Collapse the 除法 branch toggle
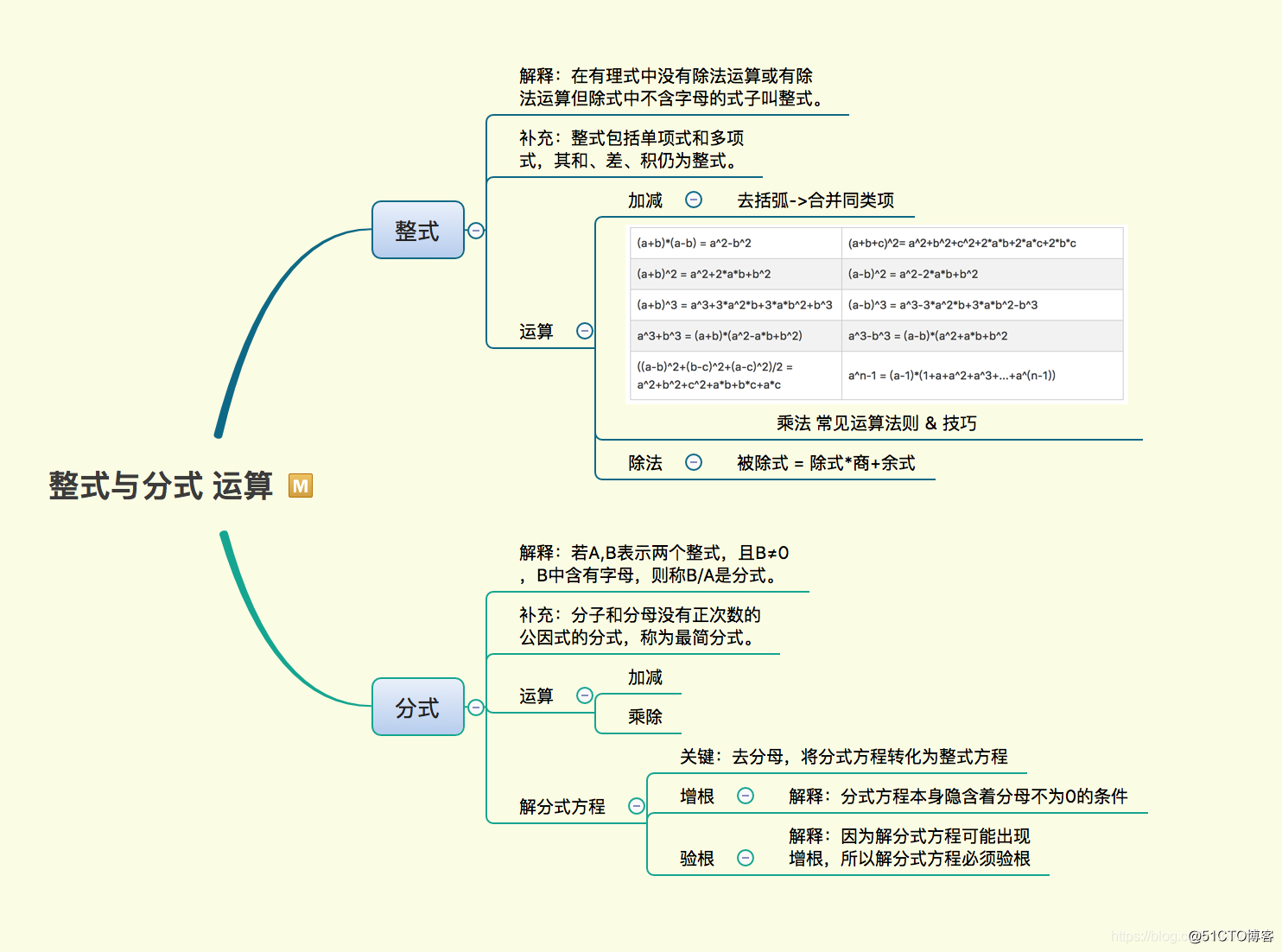The width and height of the screenshot is (1282, 952). [694, 462]
